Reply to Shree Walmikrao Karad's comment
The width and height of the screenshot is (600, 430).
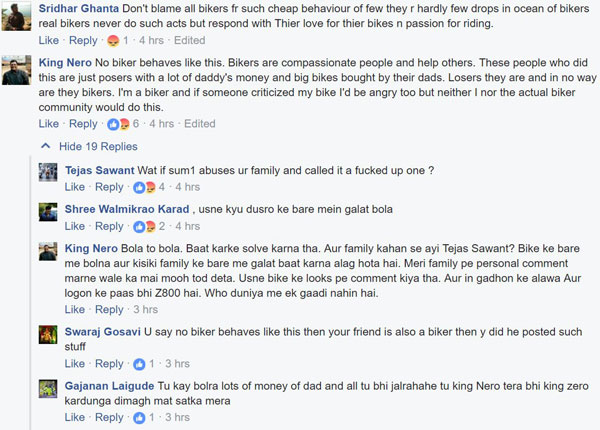pos(109,226)
